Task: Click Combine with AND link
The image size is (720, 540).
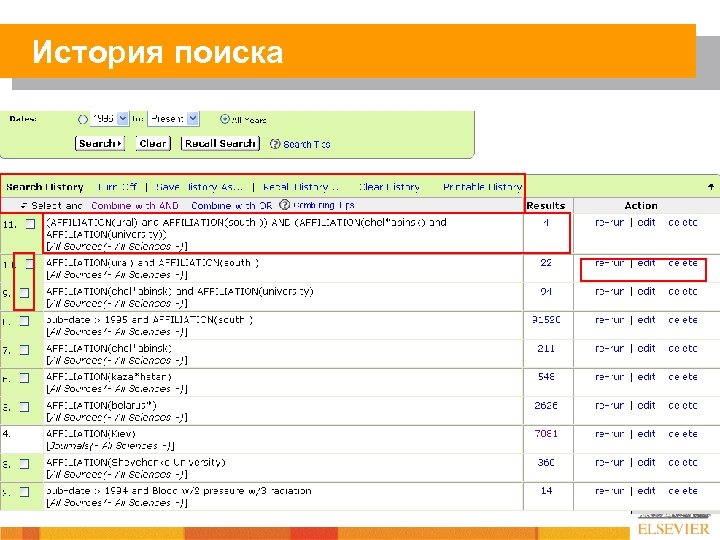Action: pos(135,206)
